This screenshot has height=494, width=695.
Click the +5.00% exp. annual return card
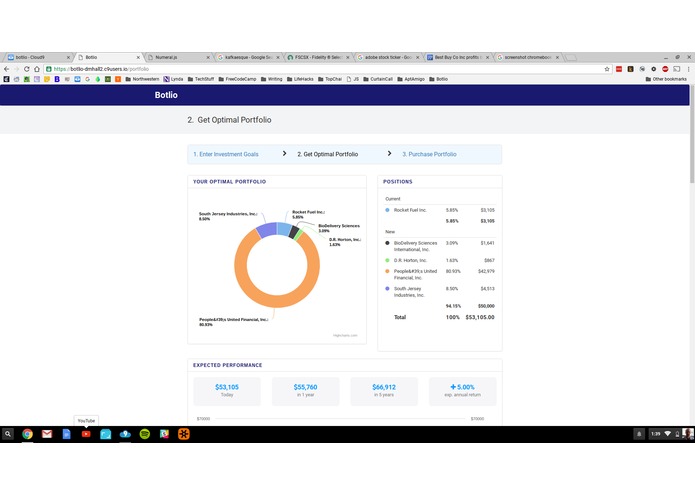point(462,391)
